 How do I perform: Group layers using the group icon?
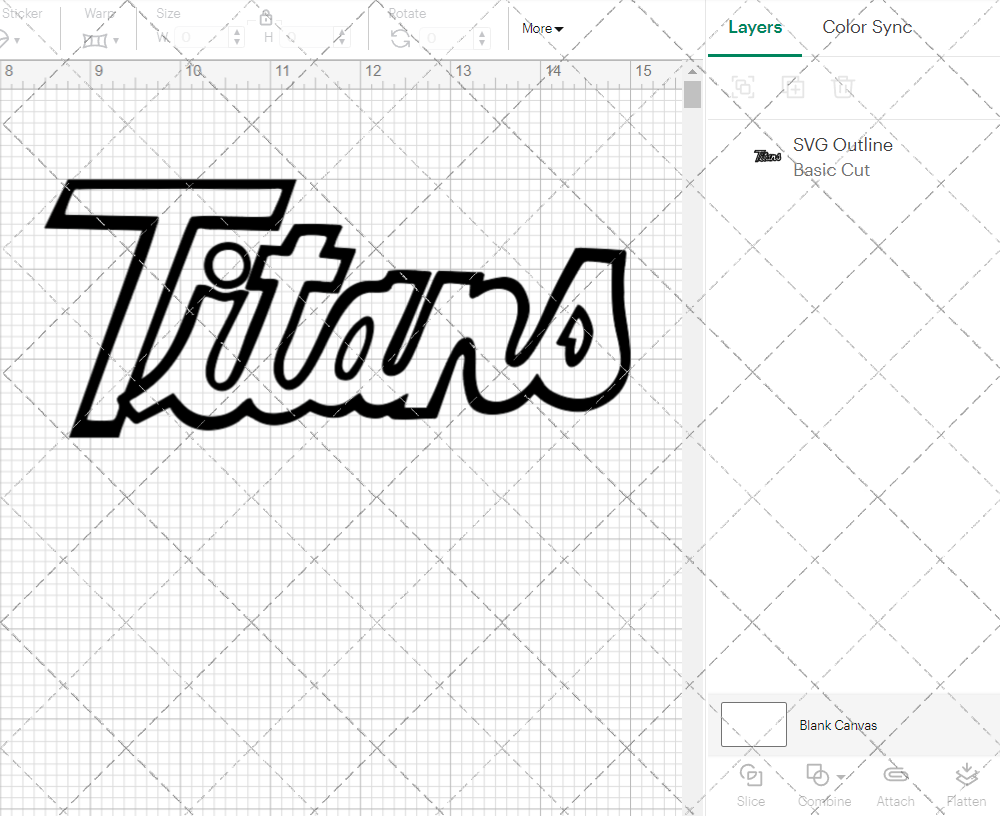pos(743,87)
